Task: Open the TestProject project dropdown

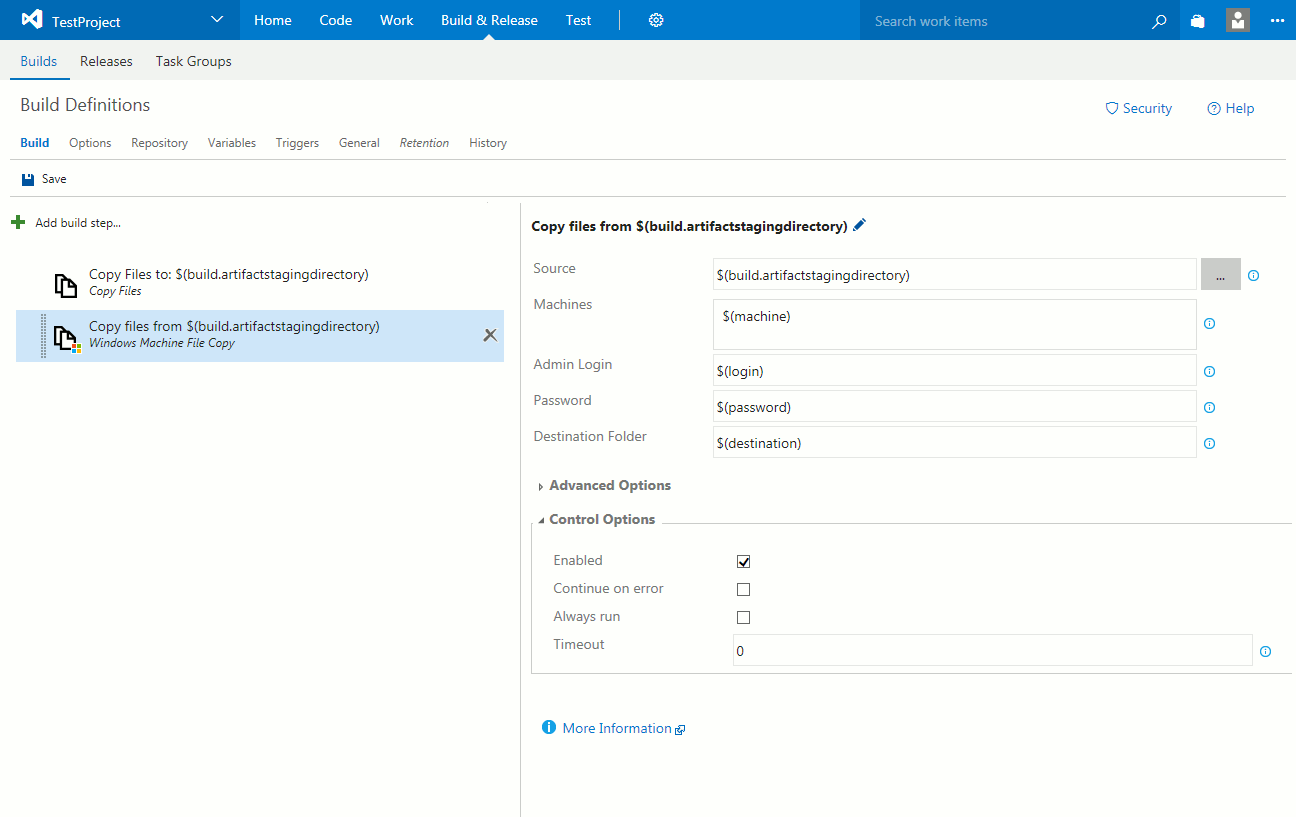Action: click(x=218, y=20)
